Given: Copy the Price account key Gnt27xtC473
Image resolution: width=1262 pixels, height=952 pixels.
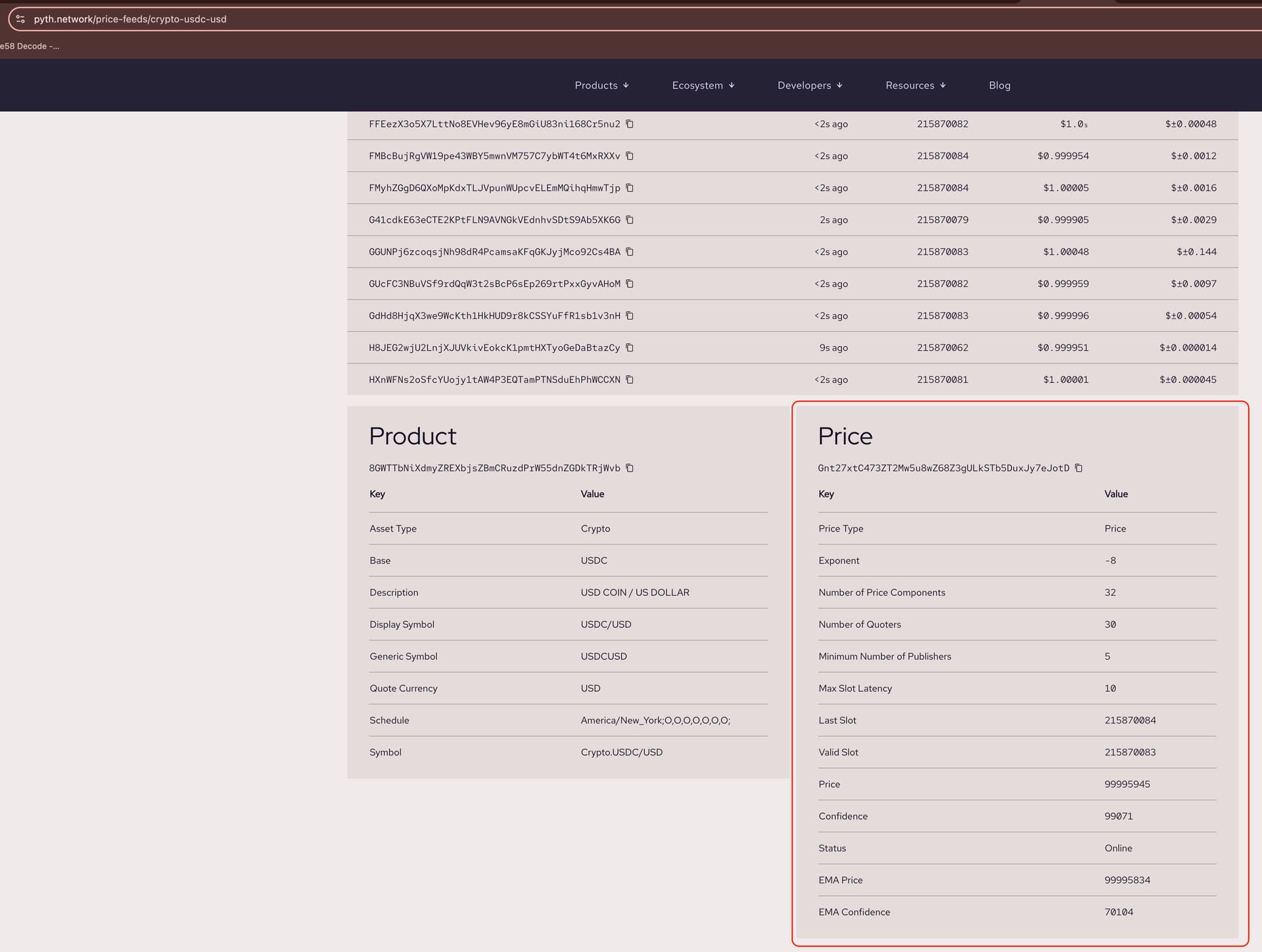Looking at the screenshot, I should point(1078,468).
